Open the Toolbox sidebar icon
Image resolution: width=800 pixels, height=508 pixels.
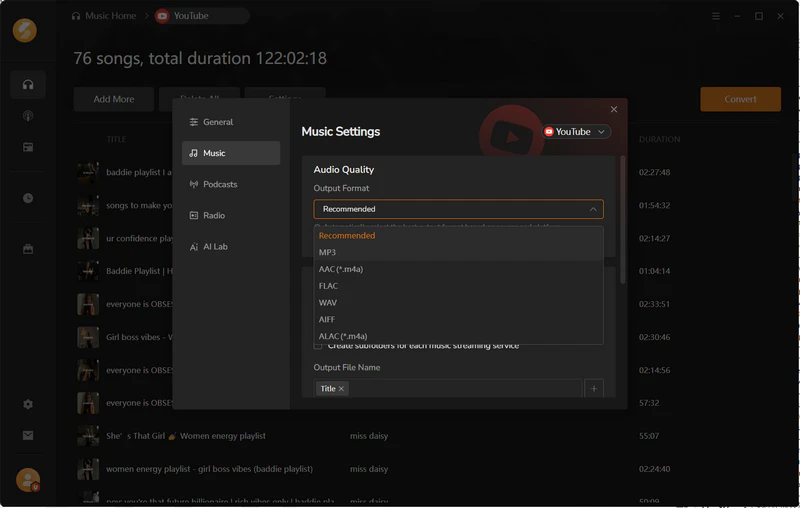pos(28,249)
